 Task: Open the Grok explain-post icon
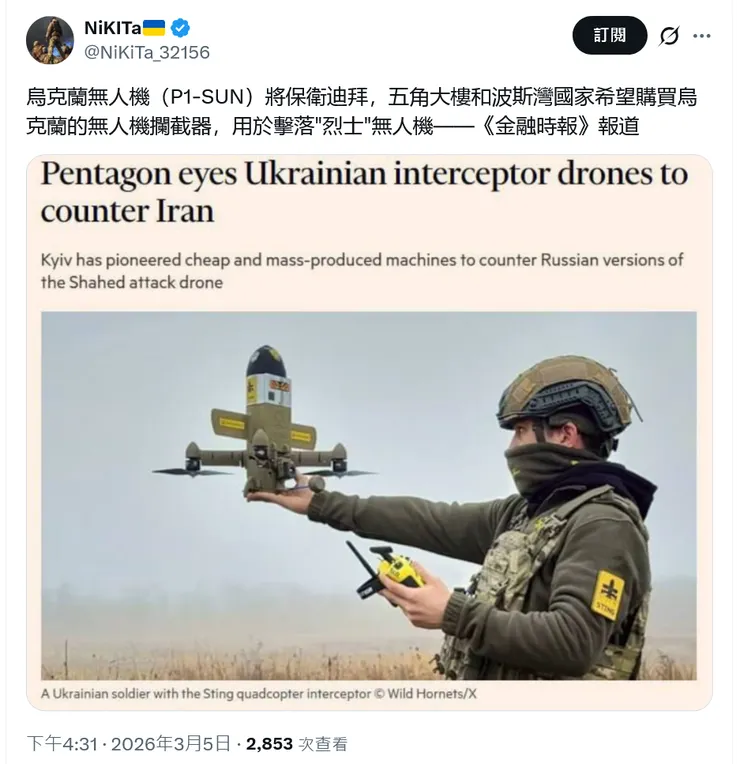point(669,36)
